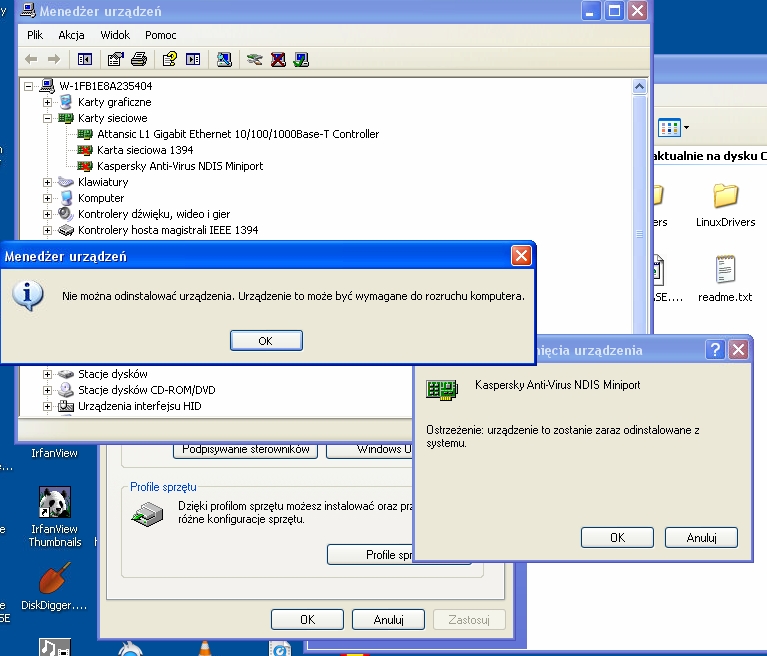Click the Back arrow in Device Manager toolbar

(x=31, y=60)
